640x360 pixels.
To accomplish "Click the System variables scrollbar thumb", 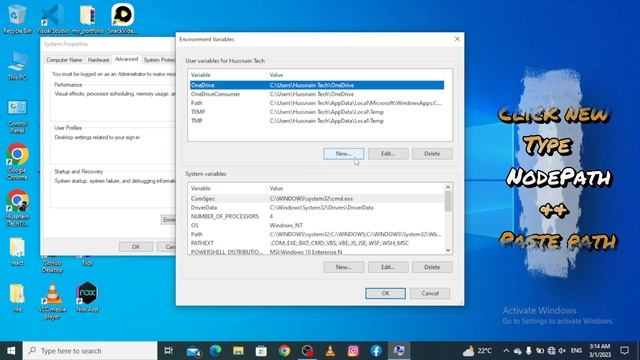I will coord(448,202).
